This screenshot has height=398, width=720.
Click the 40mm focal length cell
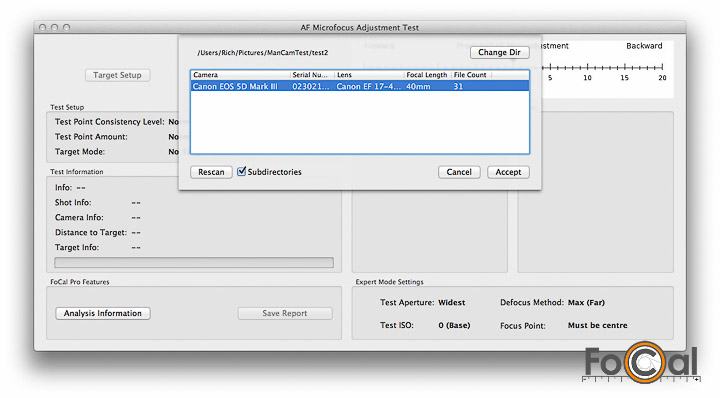point(418,86)
